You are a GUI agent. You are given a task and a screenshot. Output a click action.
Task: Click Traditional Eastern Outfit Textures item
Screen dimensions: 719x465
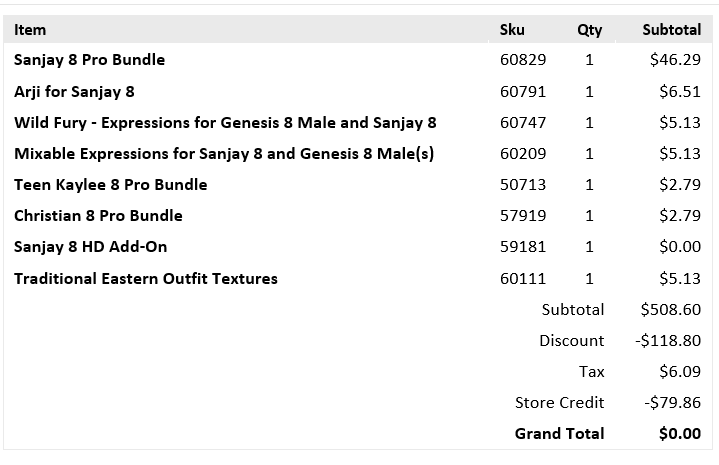(146, 278)
